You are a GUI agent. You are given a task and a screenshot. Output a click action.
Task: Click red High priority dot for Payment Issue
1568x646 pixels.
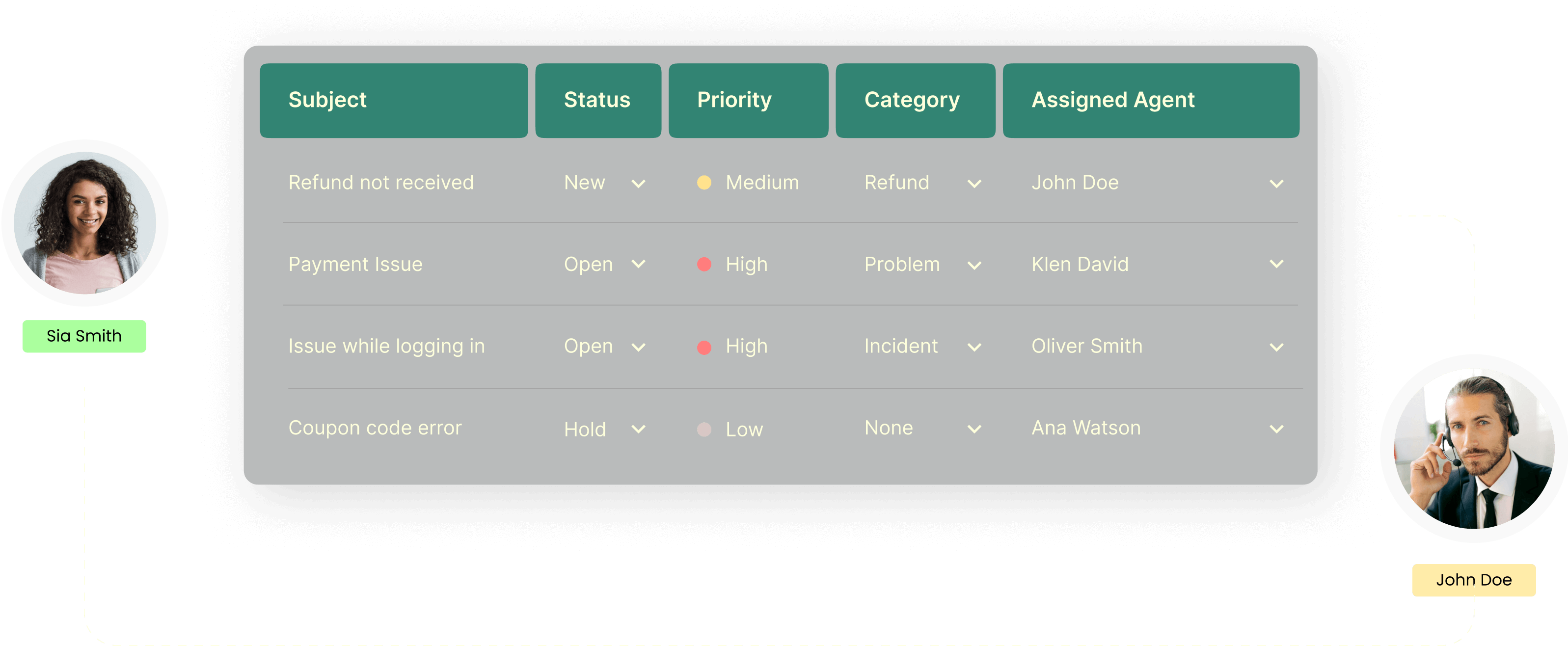[703, 264]
